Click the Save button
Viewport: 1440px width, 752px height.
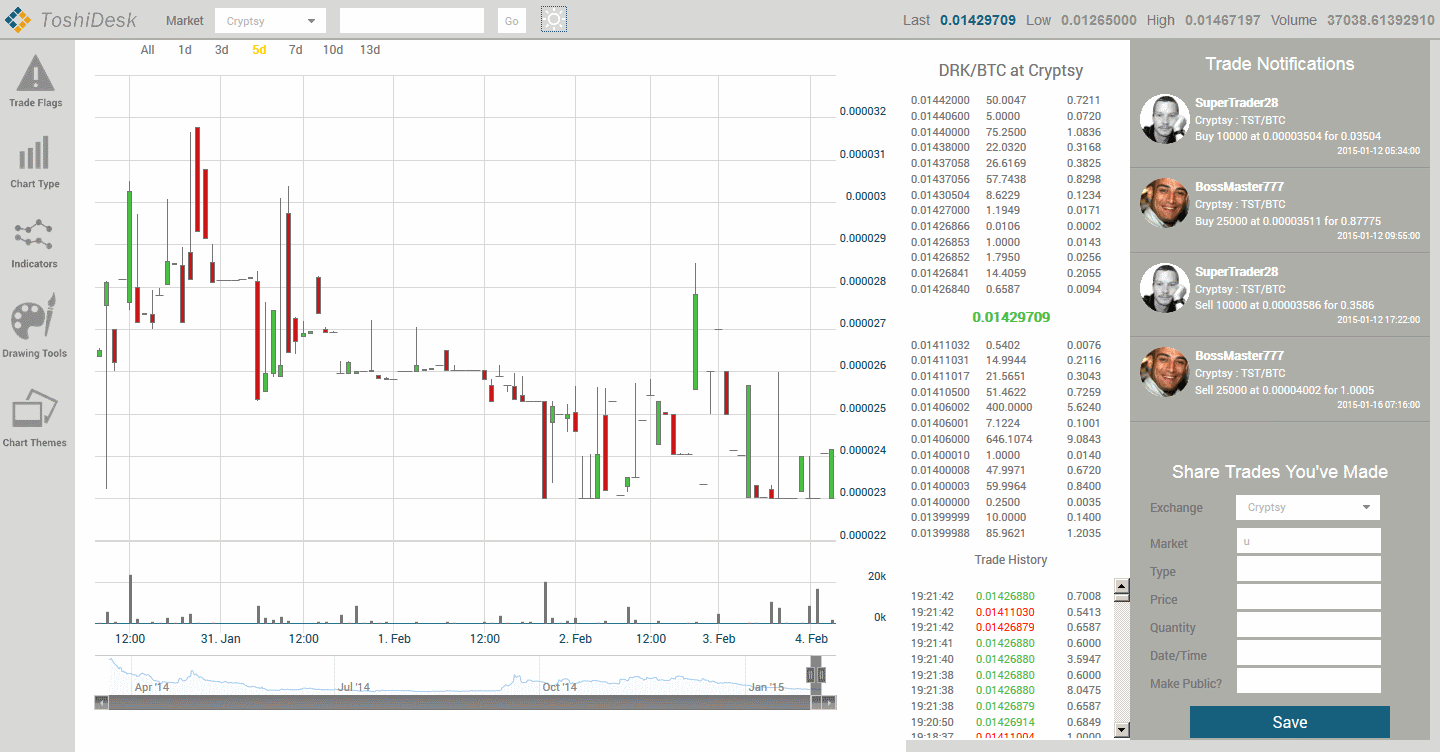(1290, 722)
